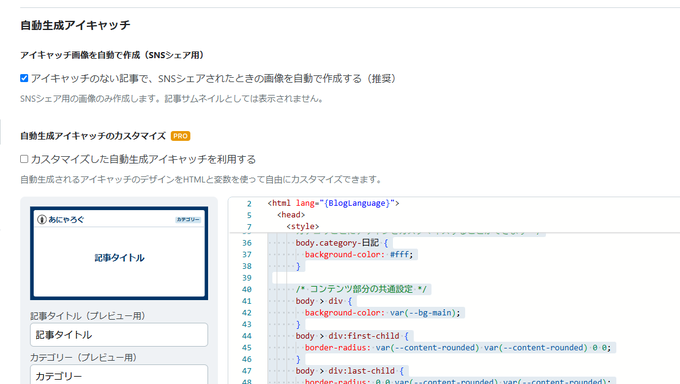This screenshot has width=680, height=384.
Task: Click the border-radius line 45 in editor
Action: pos(458,348)
